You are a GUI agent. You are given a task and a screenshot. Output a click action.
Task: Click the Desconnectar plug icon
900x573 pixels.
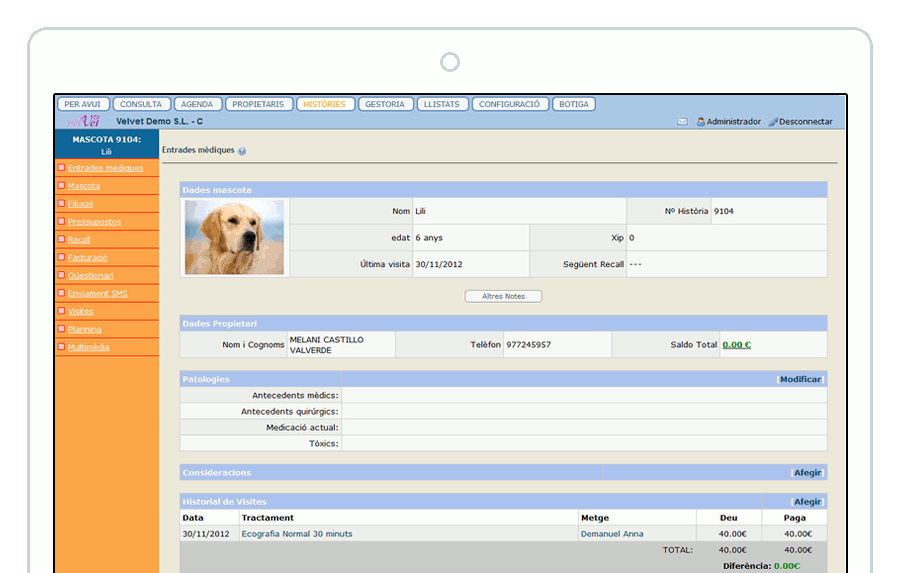click(773, 122)
